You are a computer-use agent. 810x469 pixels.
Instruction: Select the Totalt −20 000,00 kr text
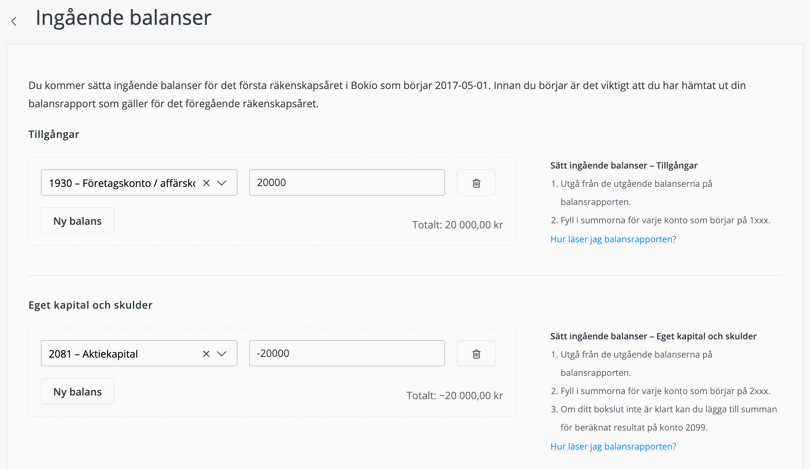(454, 396)
